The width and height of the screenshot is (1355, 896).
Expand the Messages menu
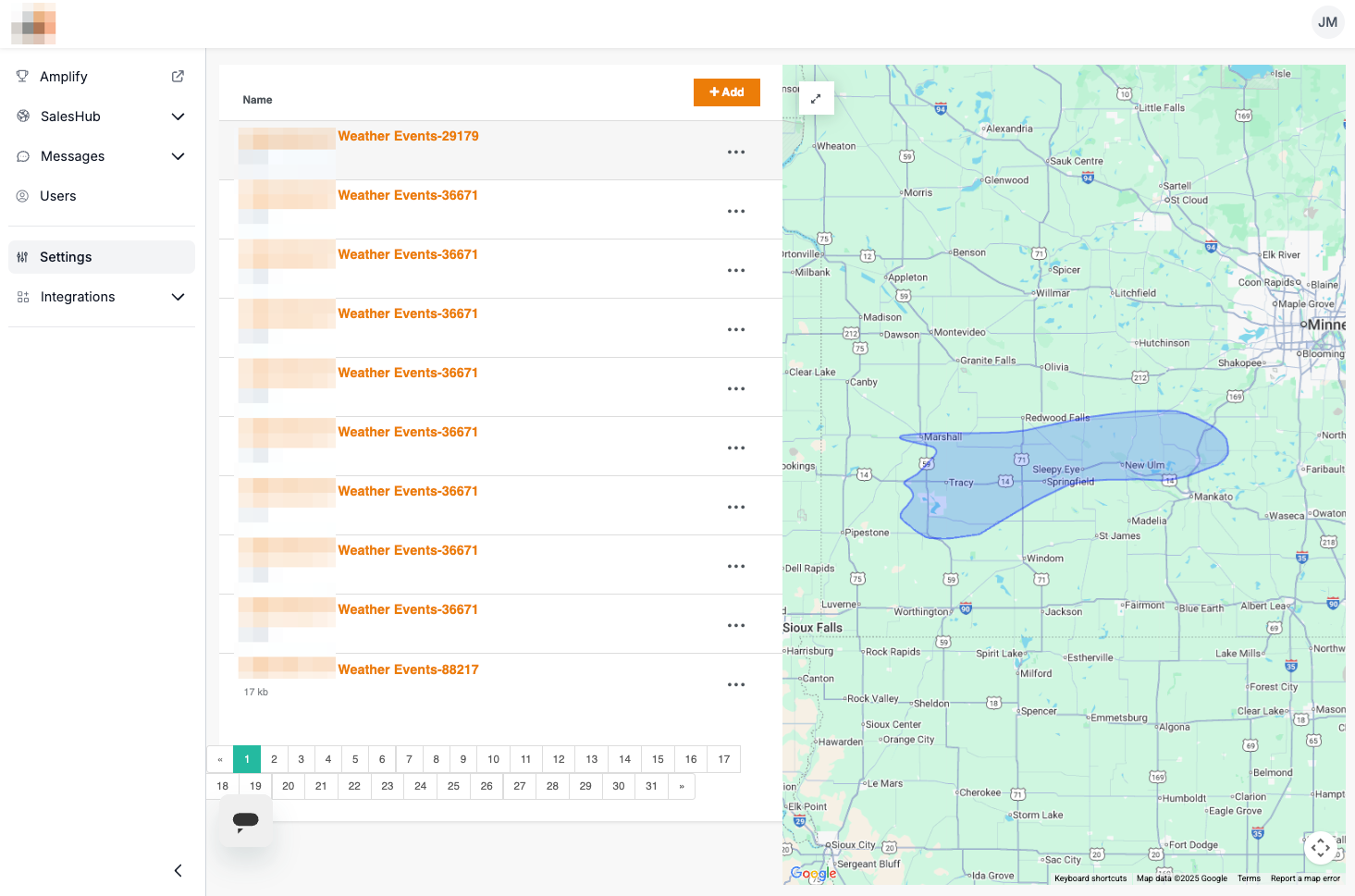(179, 156)
